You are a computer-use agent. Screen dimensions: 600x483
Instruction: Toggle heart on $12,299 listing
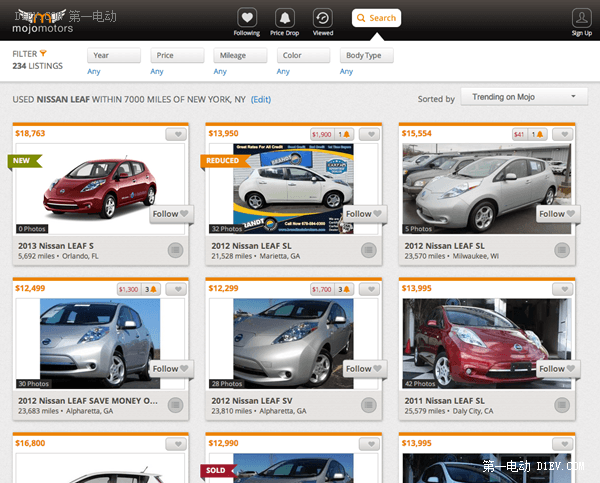click(x=369, y=289)
